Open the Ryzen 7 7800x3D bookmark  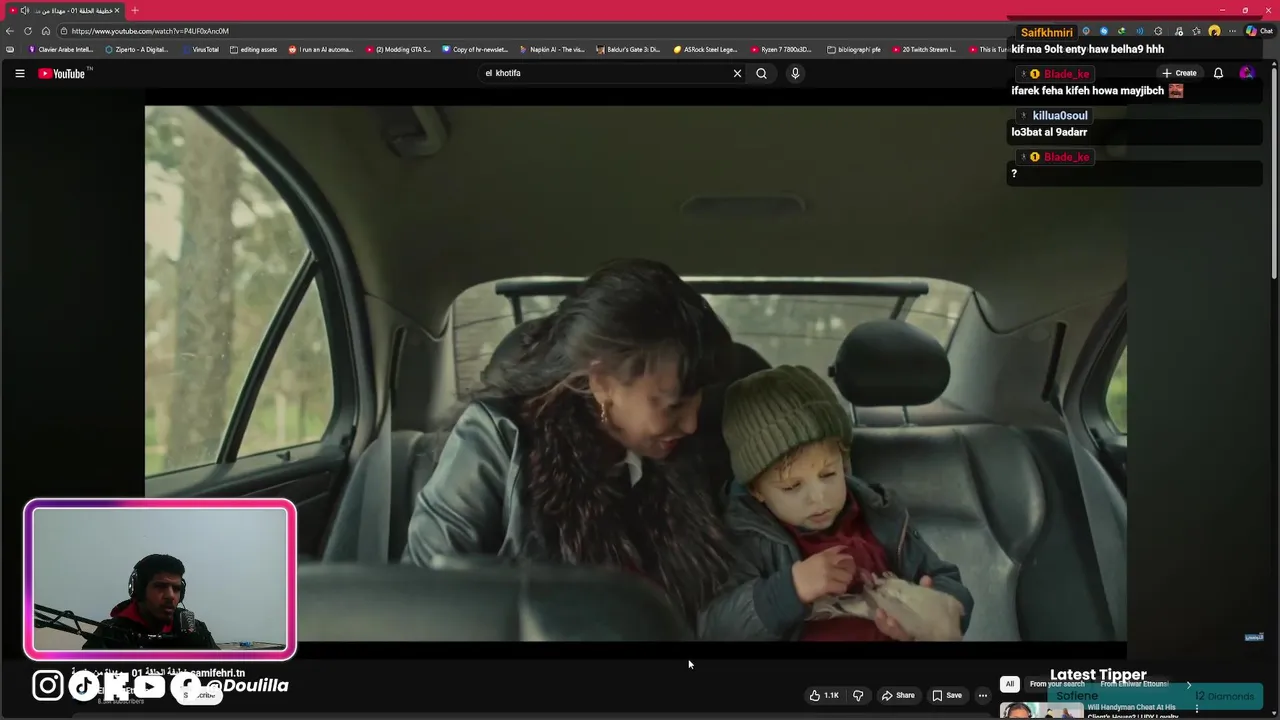(x=782, y=49)
